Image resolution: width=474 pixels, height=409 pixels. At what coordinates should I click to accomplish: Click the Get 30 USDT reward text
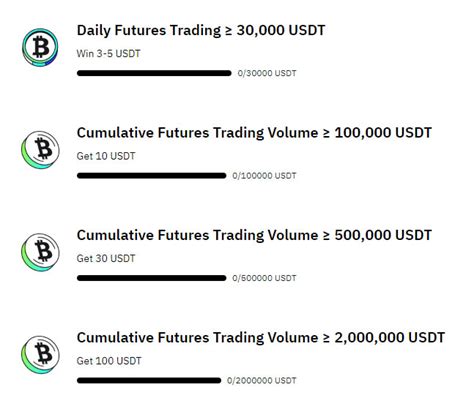click(106, 258)
